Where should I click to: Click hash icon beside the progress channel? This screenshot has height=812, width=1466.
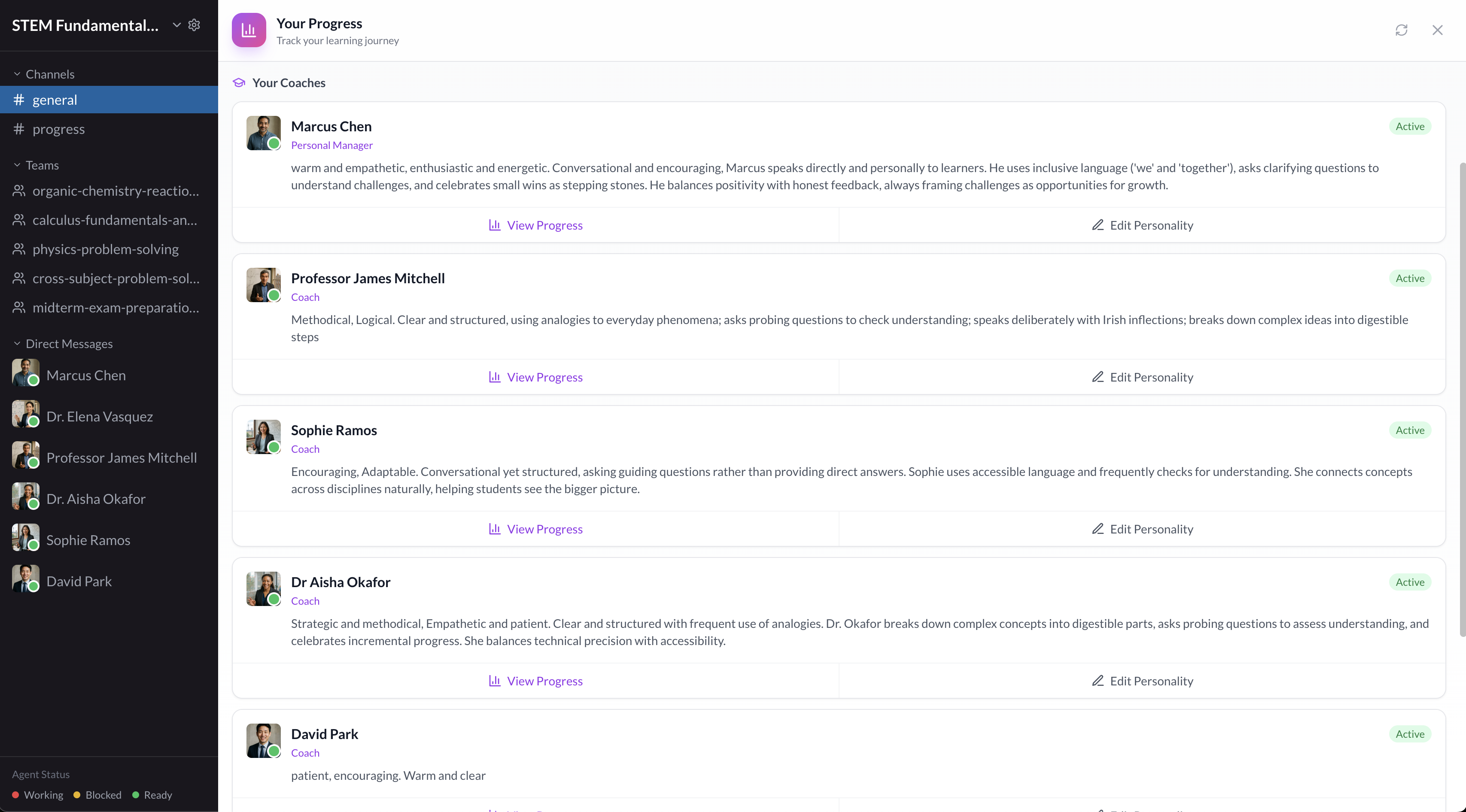click(19, 129)
